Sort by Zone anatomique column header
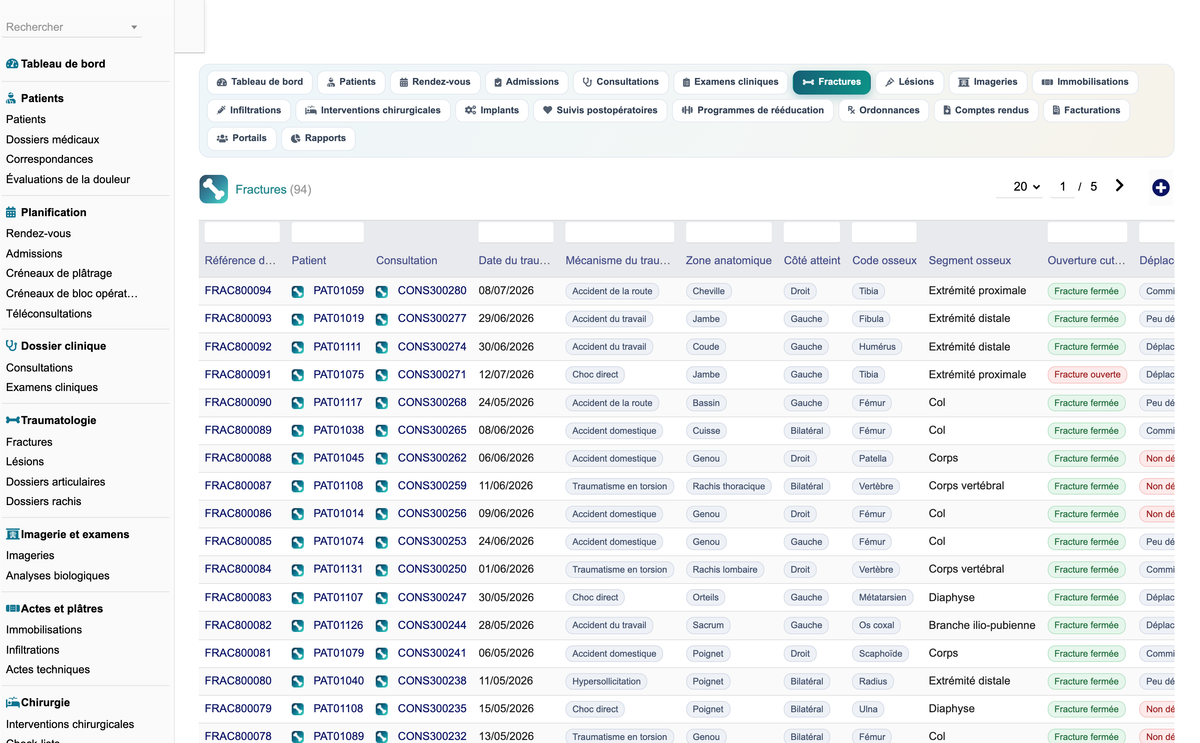Viewport: 1200px width, 743px height. (729, 261)
